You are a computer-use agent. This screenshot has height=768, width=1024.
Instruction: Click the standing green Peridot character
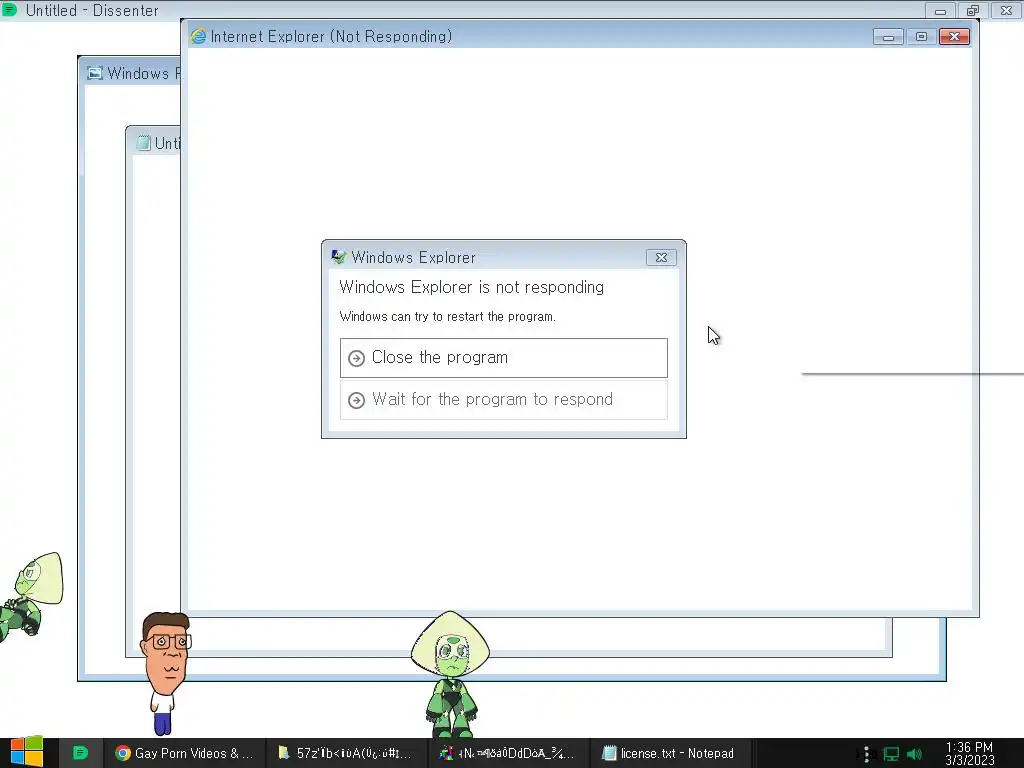tap(450, 674)
